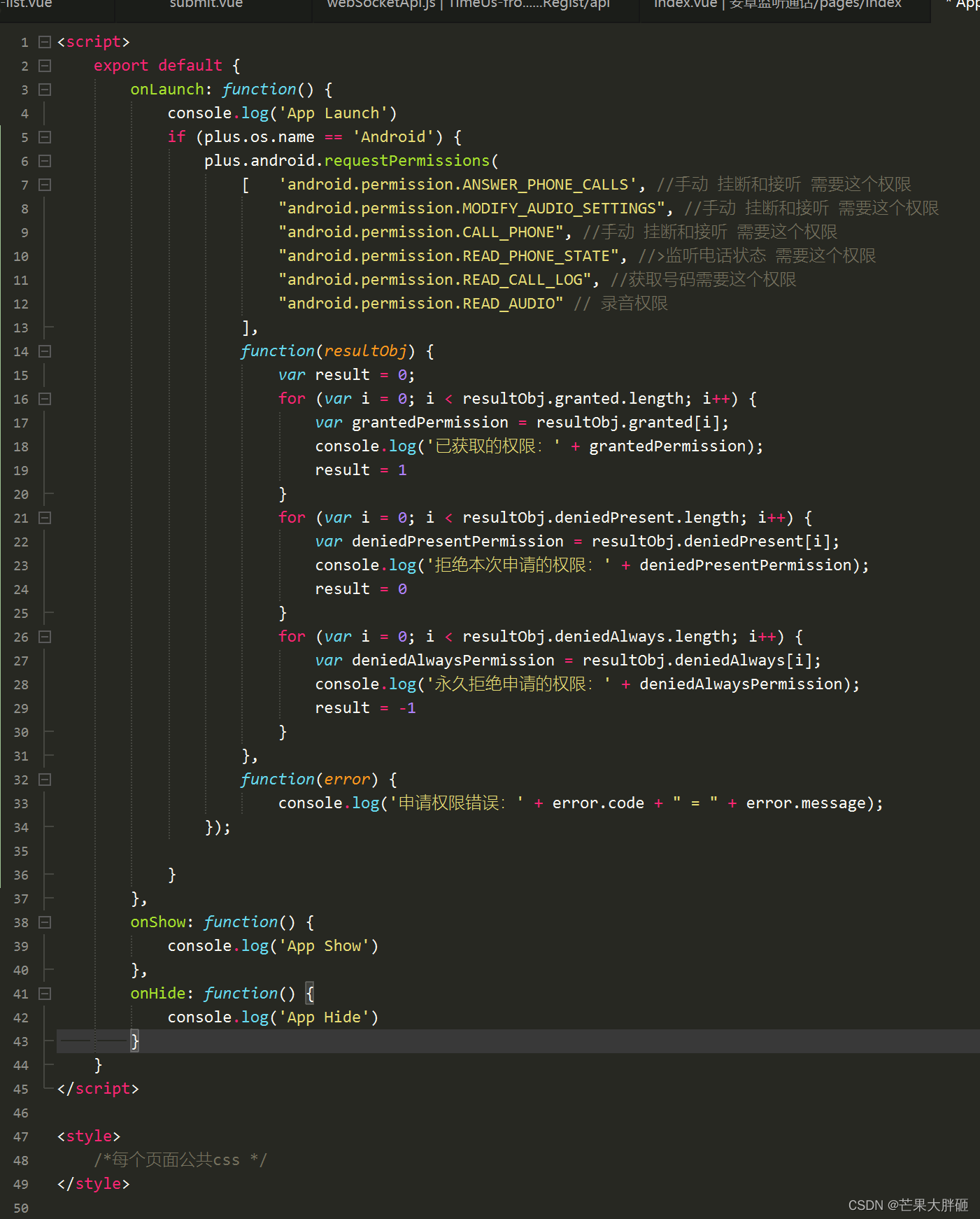Fold the granted for-loop on line 16
980x1219 pixels.
[45, 399]
